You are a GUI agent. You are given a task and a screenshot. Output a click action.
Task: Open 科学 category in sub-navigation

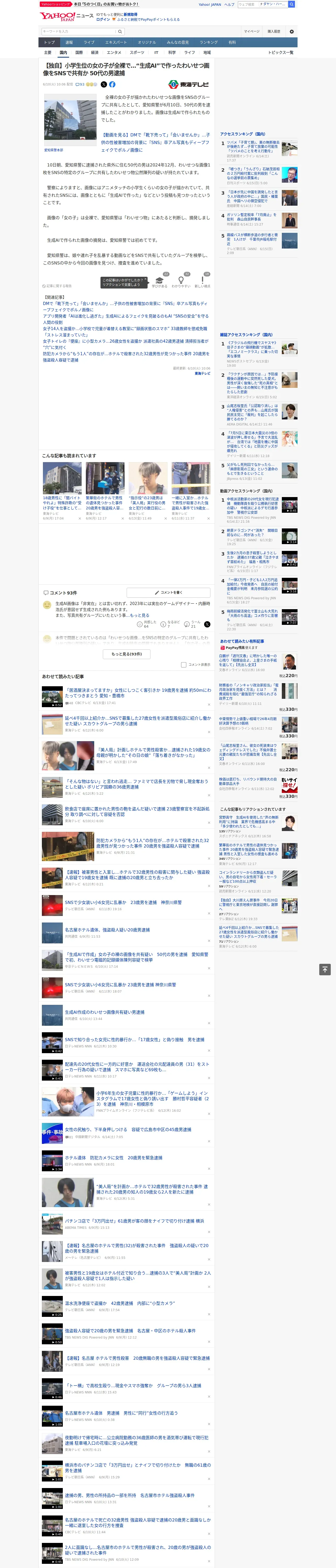[x=172, y=52]
